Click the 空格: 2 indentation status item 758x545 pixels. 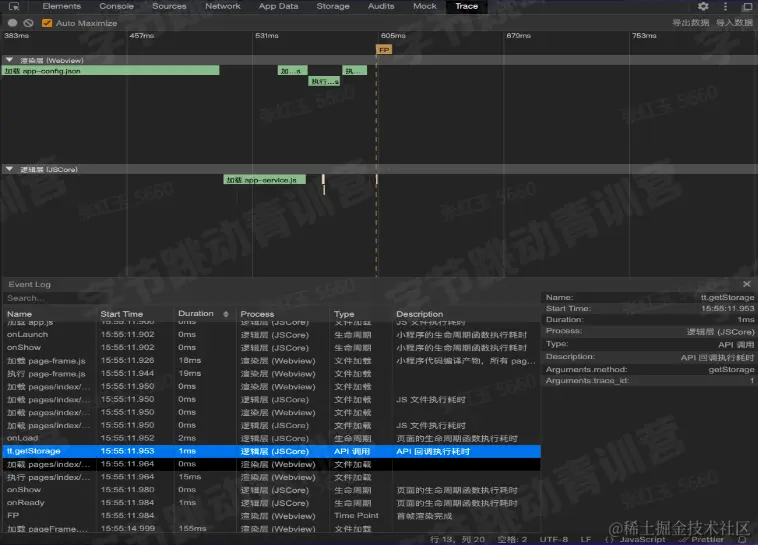click(x=512, y=539)
